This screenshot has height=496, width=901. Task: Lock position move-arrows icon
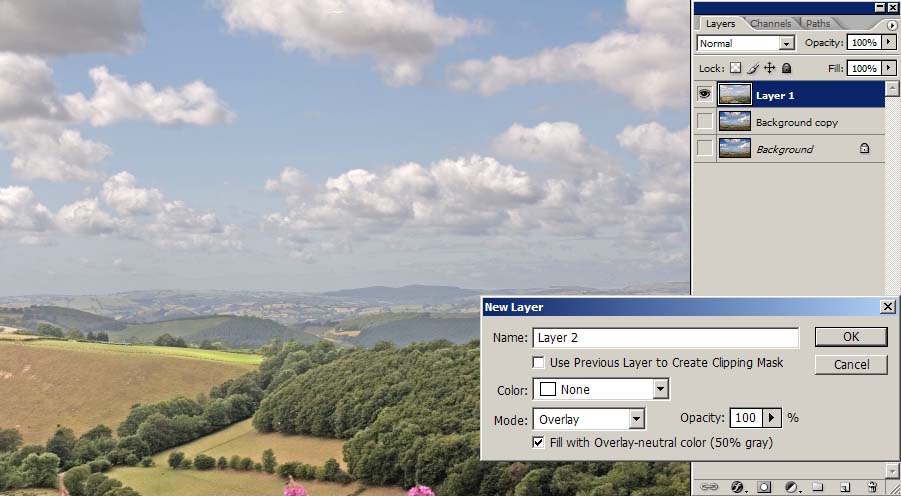(769, 68)
